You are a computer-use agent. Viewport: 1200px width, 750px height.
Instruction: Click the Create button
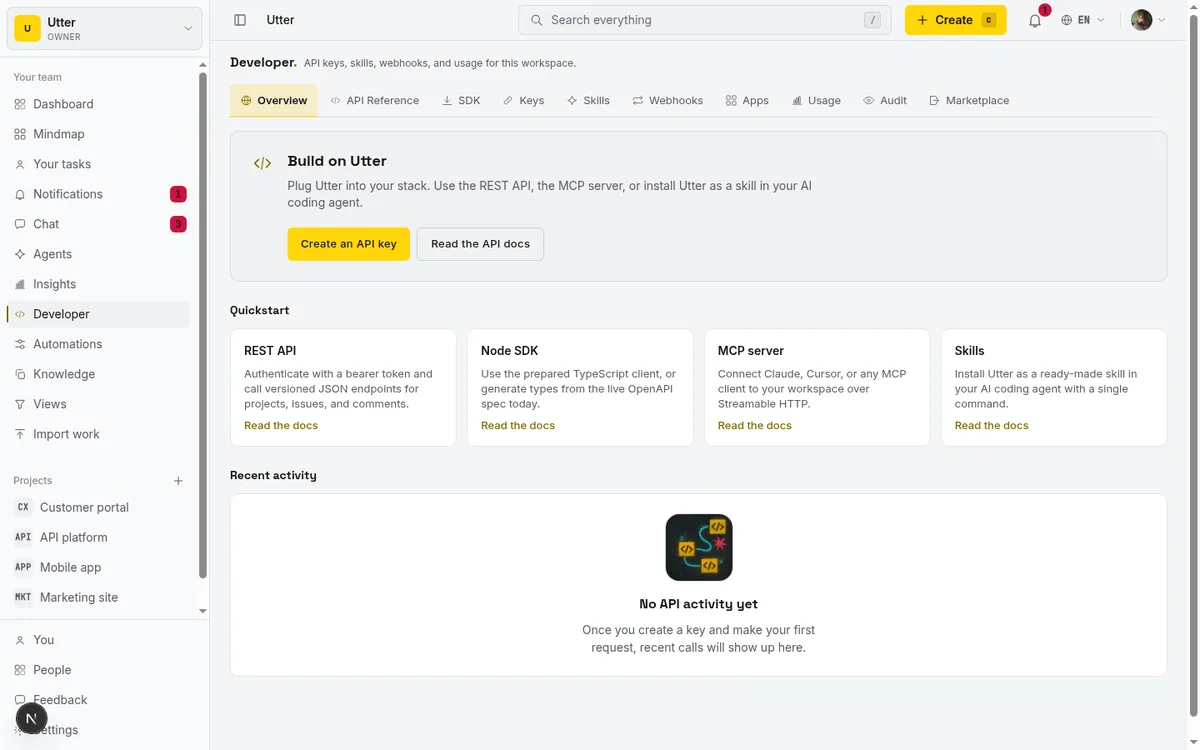(955, 20)
